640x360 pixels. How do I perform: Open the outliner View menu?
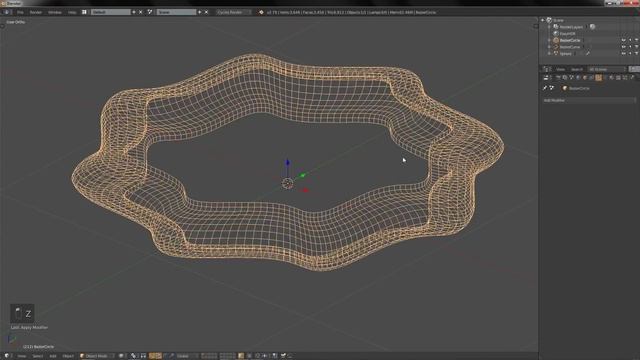coord(561,69)
